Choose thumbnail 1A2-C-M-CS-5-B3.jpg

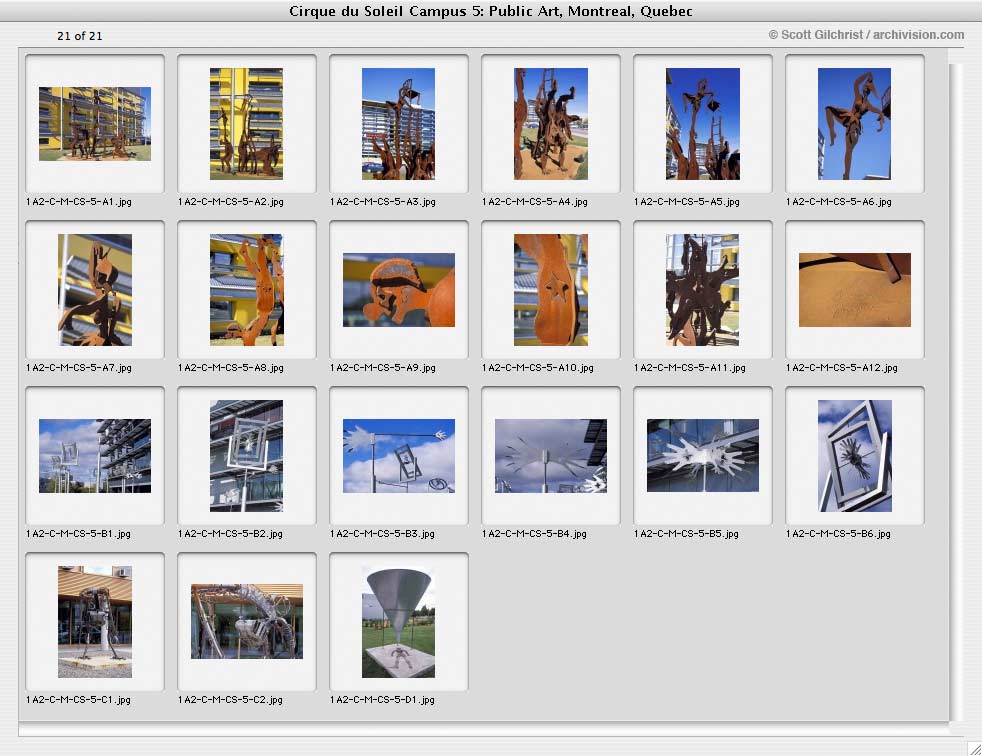pos(398,456)
